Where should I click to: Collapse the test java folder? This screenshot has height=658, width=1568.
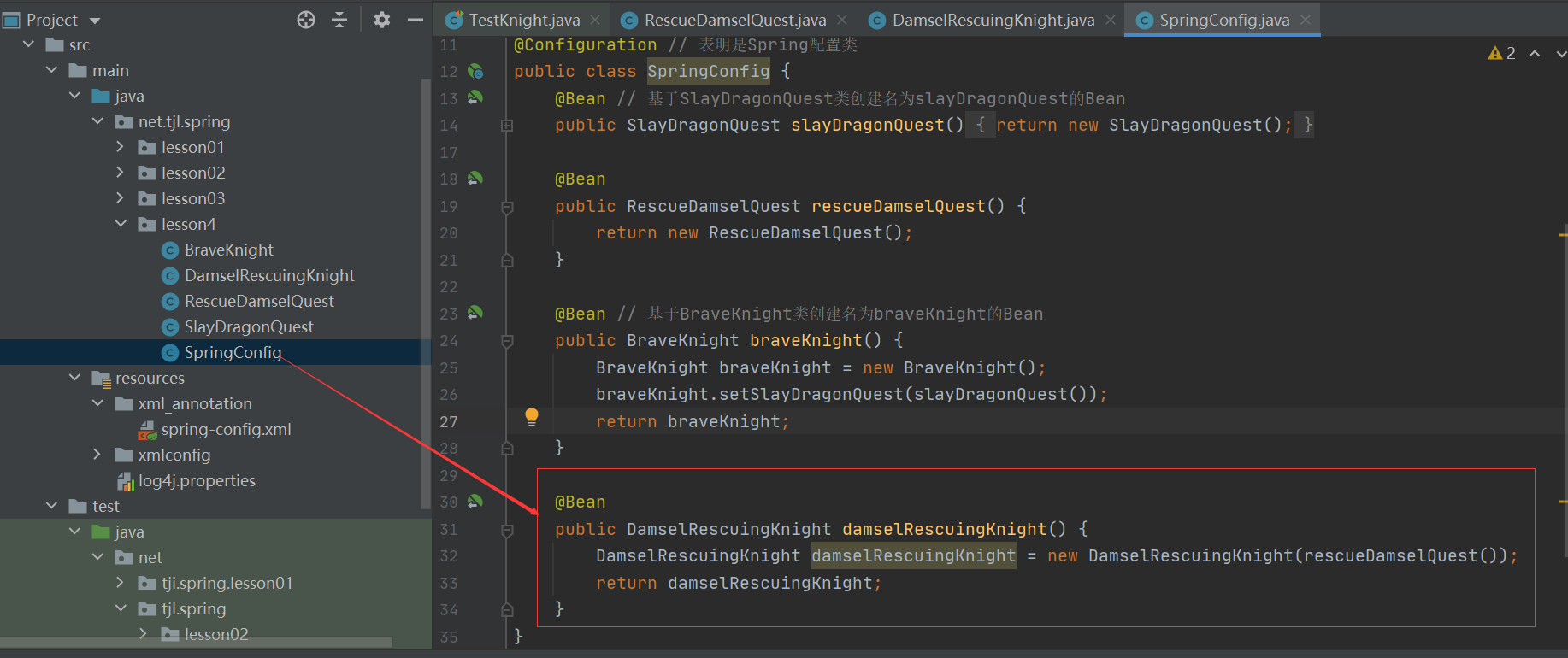pyautogui.click(x=75, y=532)
